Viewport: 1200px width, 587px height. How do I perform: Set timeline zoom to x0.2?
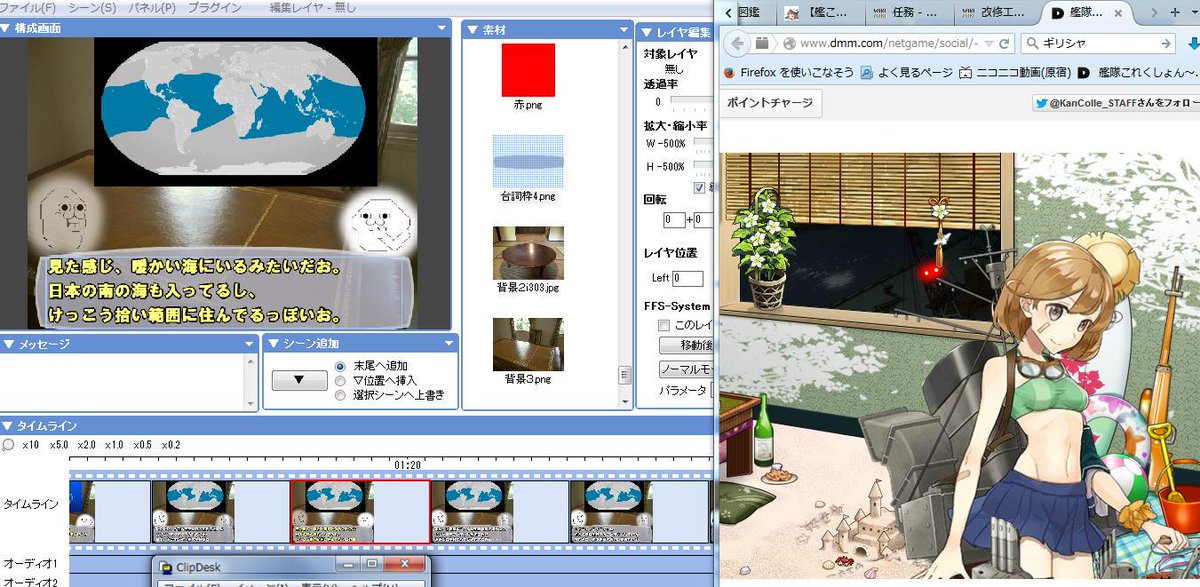171,444
